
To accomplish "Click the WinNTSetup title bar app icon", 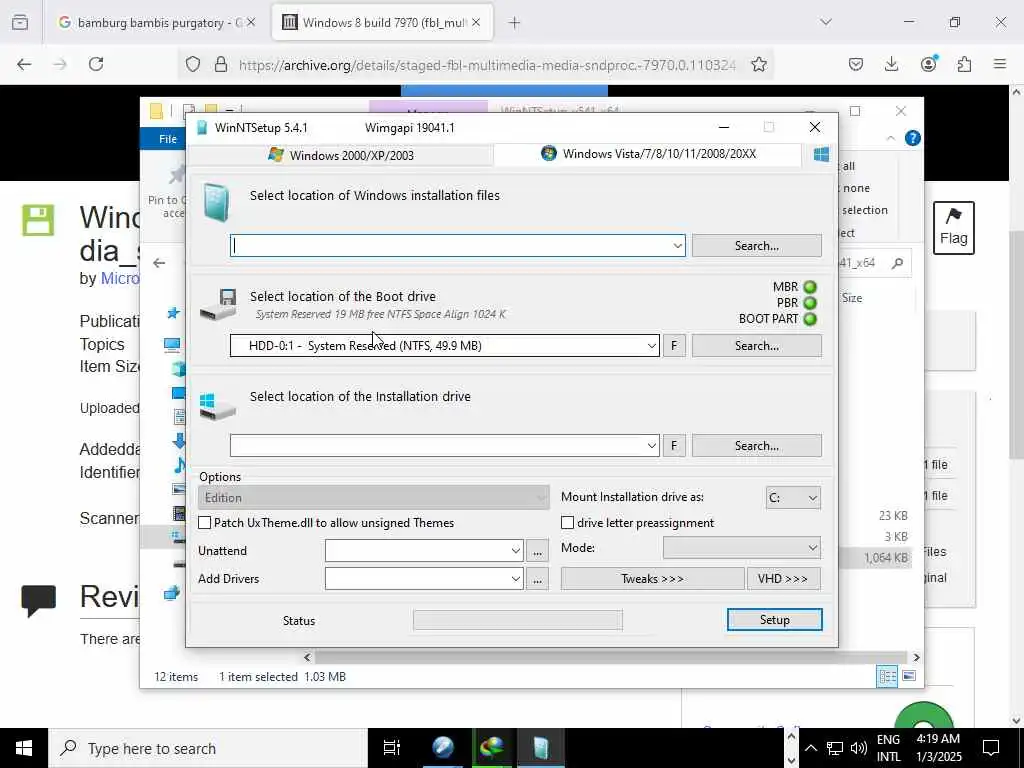I will [x=202, y=127].
